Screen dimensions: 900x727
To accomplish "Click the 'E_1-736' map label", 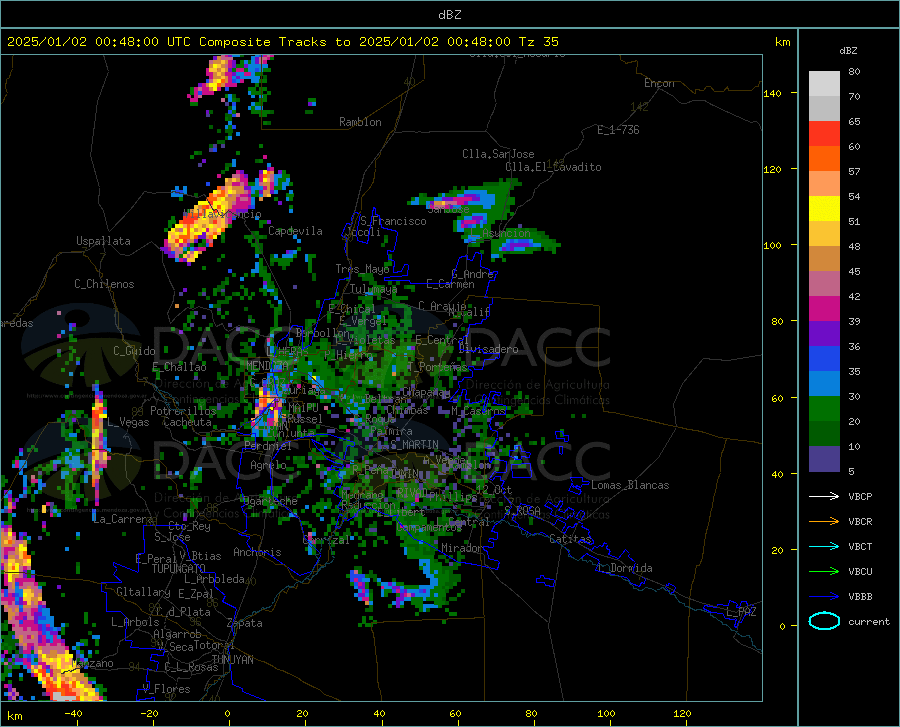I will tap(618, 130).
